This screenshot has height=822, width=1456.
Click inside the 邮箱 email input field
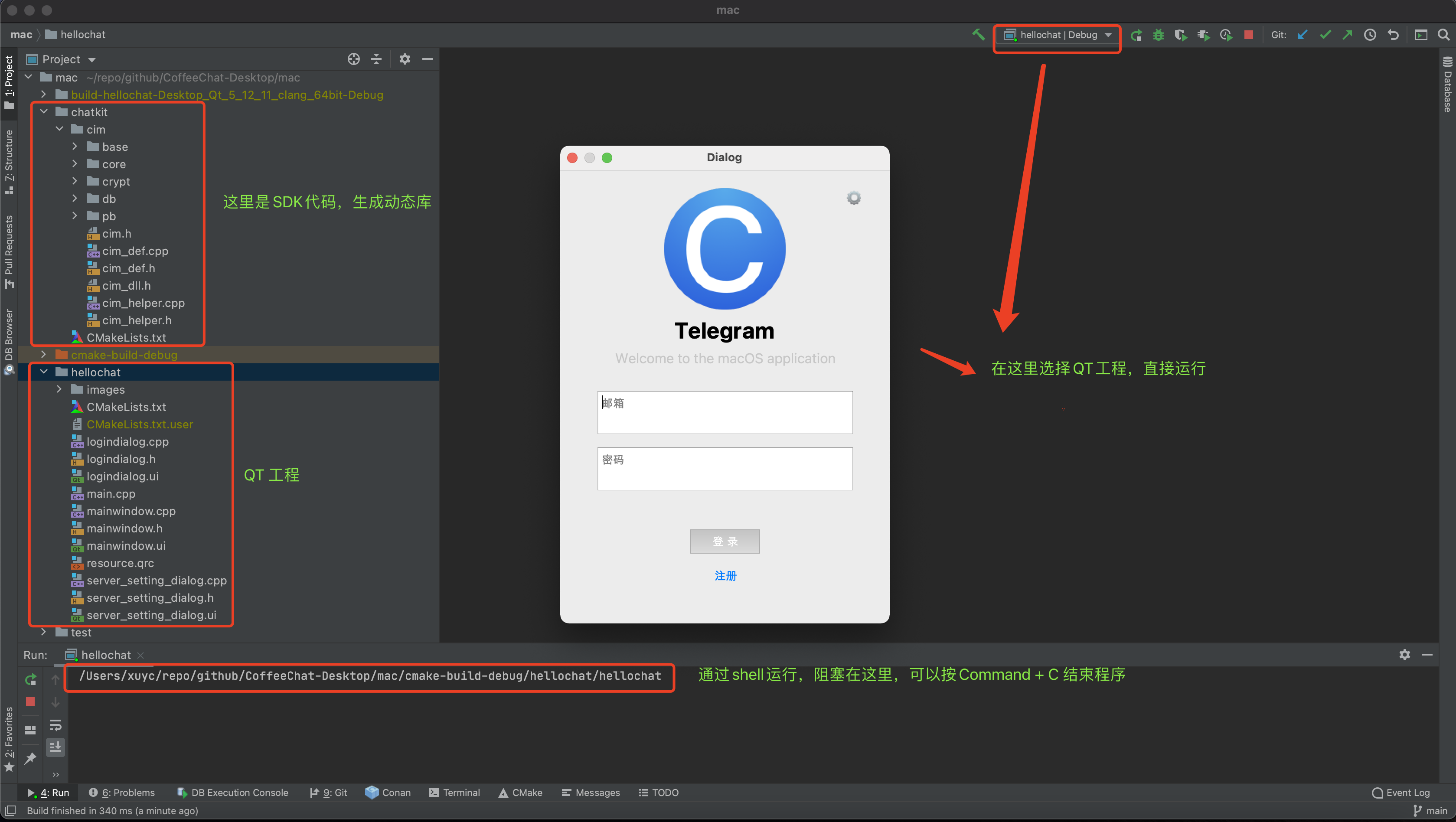click(725, 413)
